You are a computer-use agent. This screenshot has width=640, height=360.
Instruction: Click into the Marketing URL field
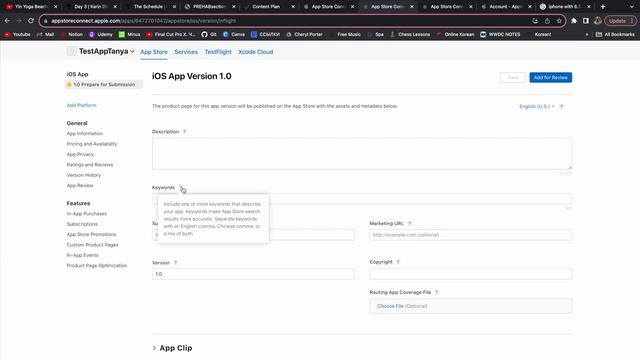(471, 235)
